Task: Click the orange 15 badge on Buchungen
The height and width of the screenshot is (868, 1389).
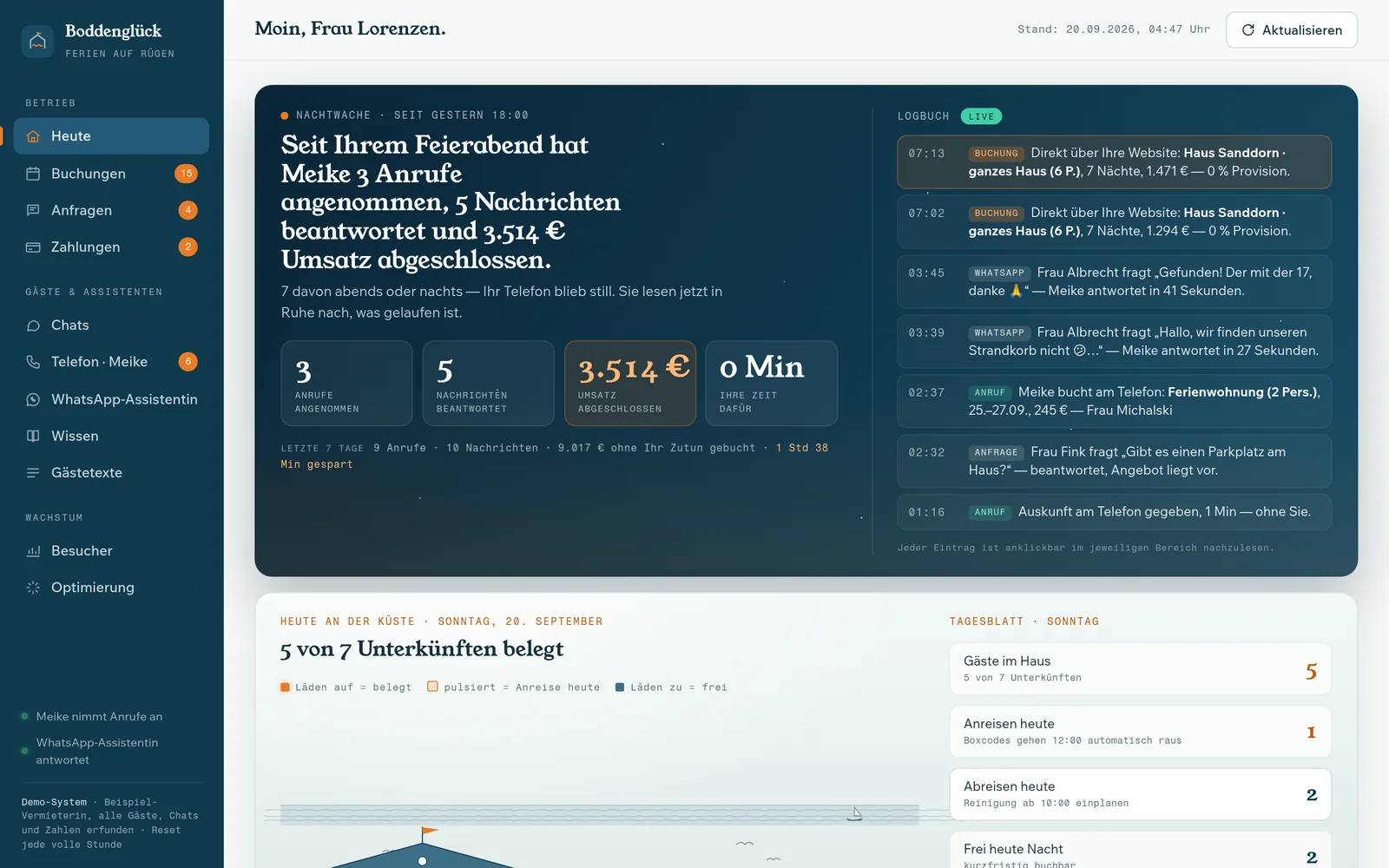Action: pyautogui.click(x=186, y=174)
